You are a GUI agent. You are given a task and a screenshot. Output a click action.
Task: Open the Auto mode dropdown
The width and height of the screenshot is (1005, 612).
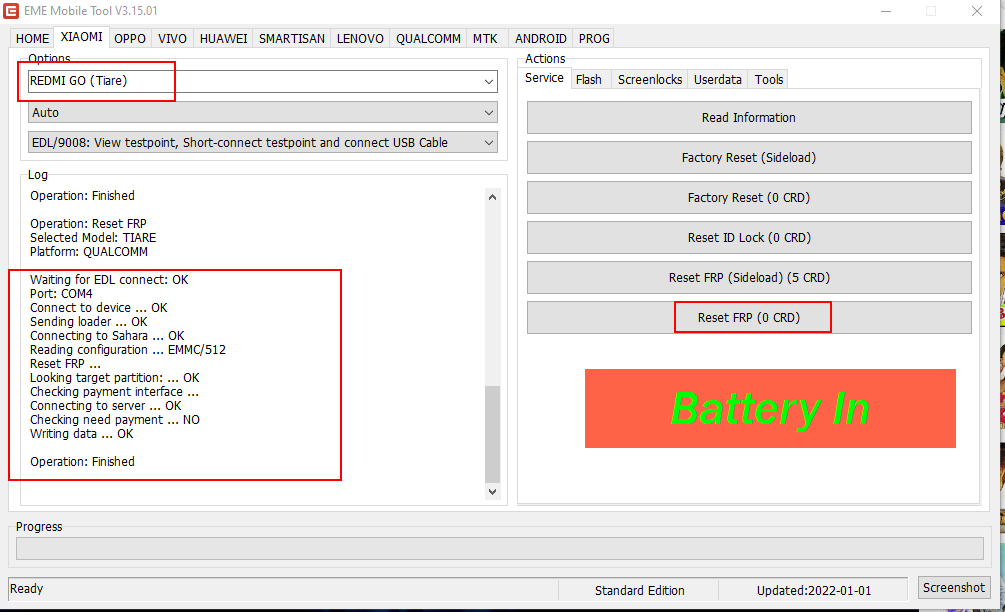point(263,113)
